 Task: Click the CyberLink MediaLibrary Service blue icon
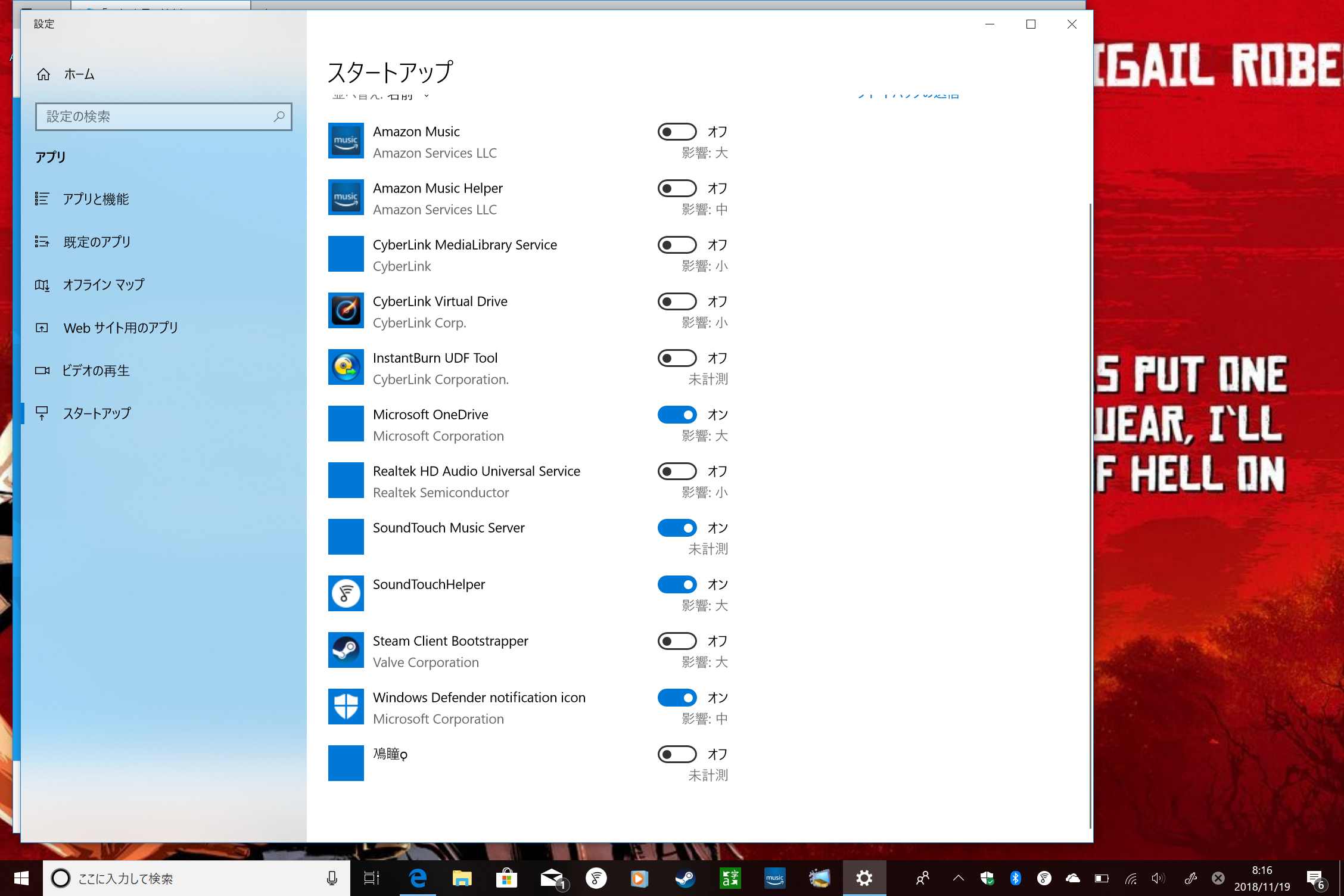(346, 254)
